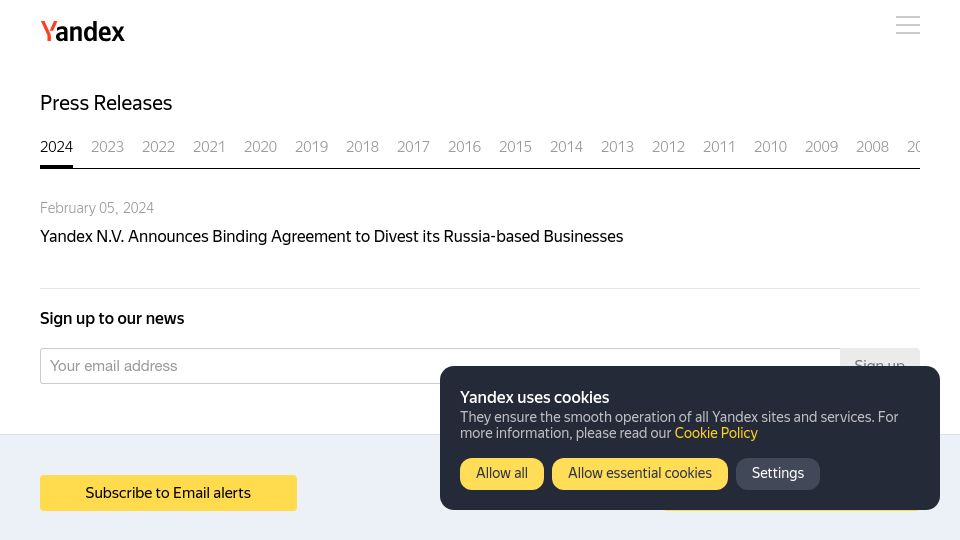Screen dimensions: 960x540
Task: Click the February 05, 2024 date text
Action: tap(97, 208)
